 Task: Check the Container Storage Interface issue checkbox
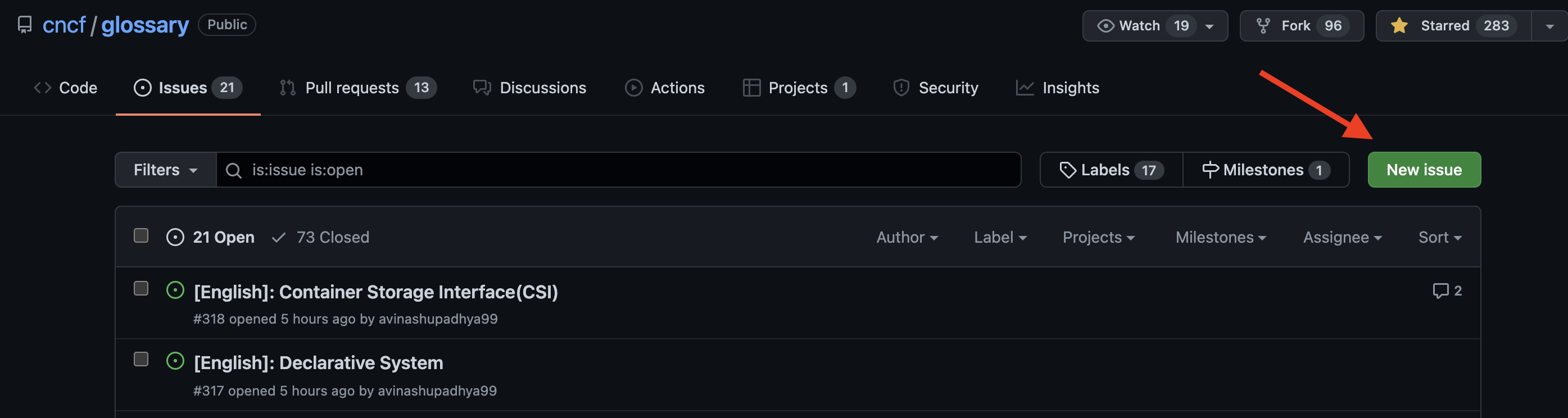(141, 288)
